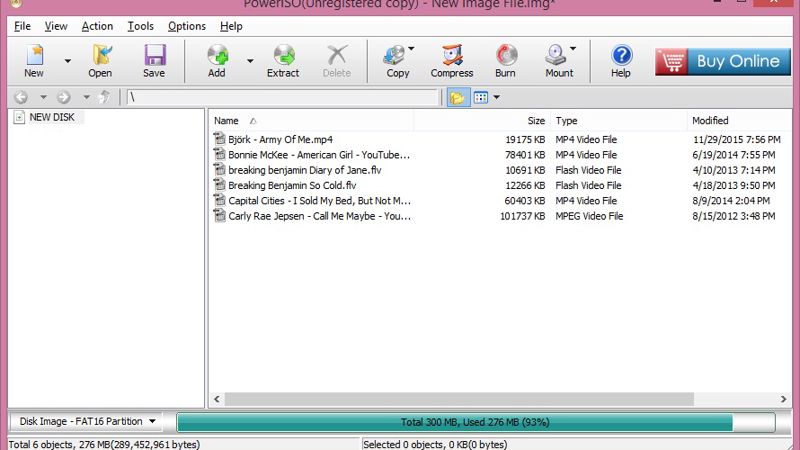Open the forward history dropdown arrow

[86, 97]
